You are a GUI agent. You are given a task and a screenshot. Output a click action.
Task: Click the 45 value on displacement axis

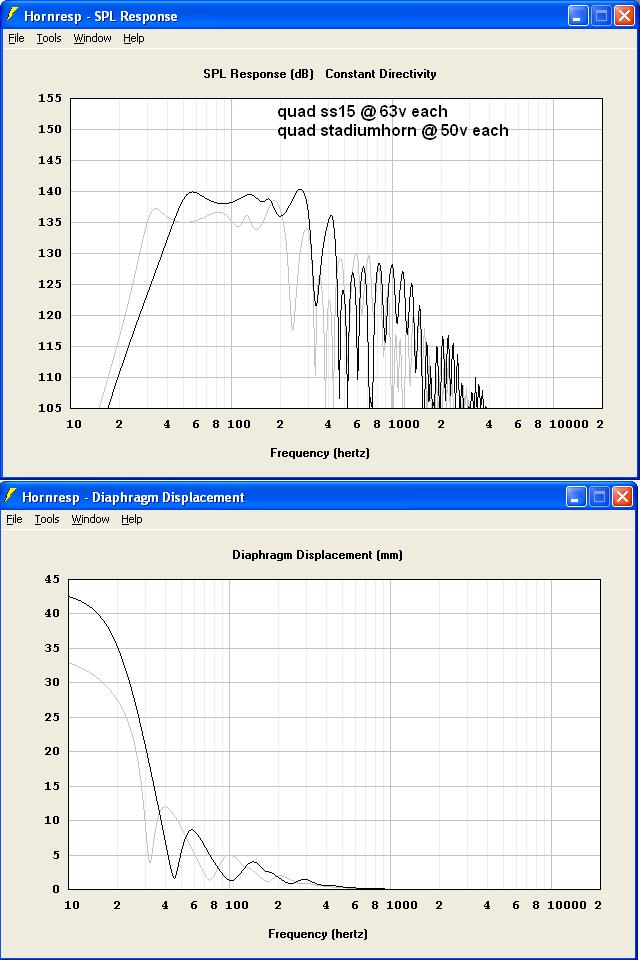coord(53,579)
